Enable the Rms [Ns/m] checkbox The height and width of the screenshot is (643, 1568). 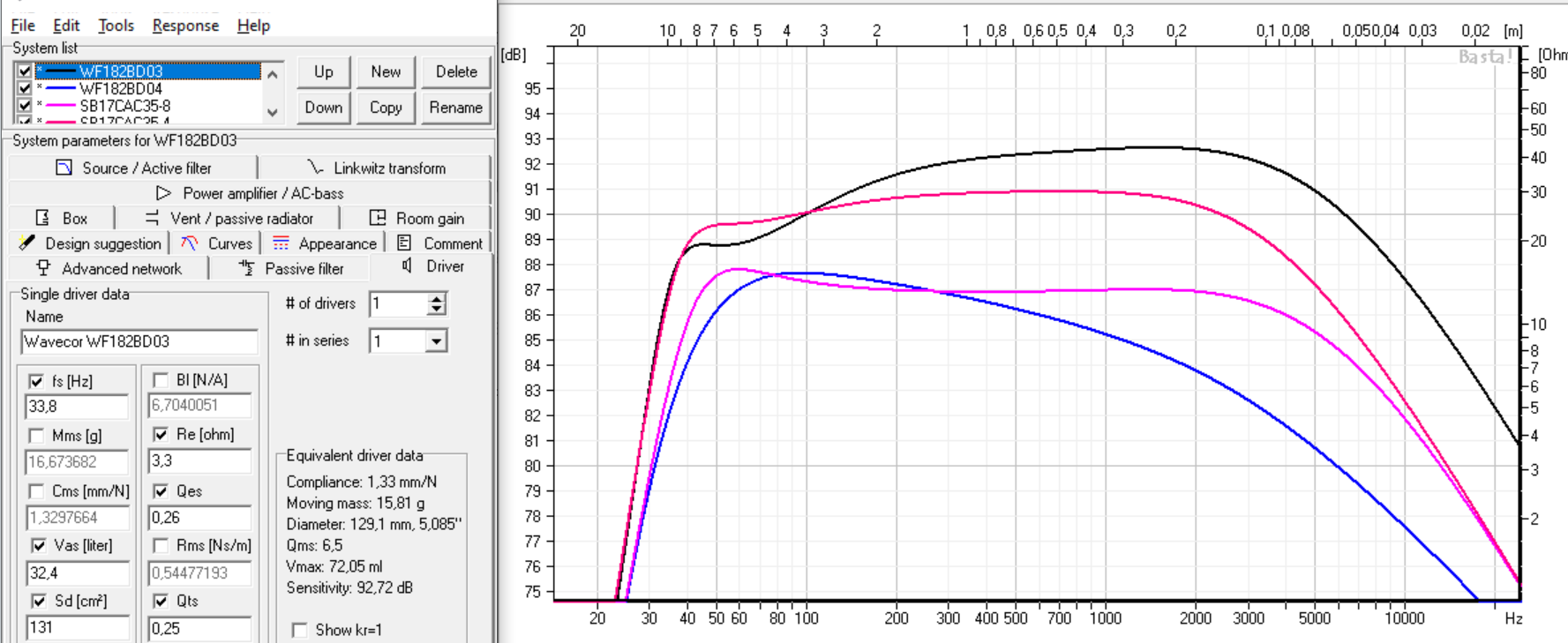[161, 546]
